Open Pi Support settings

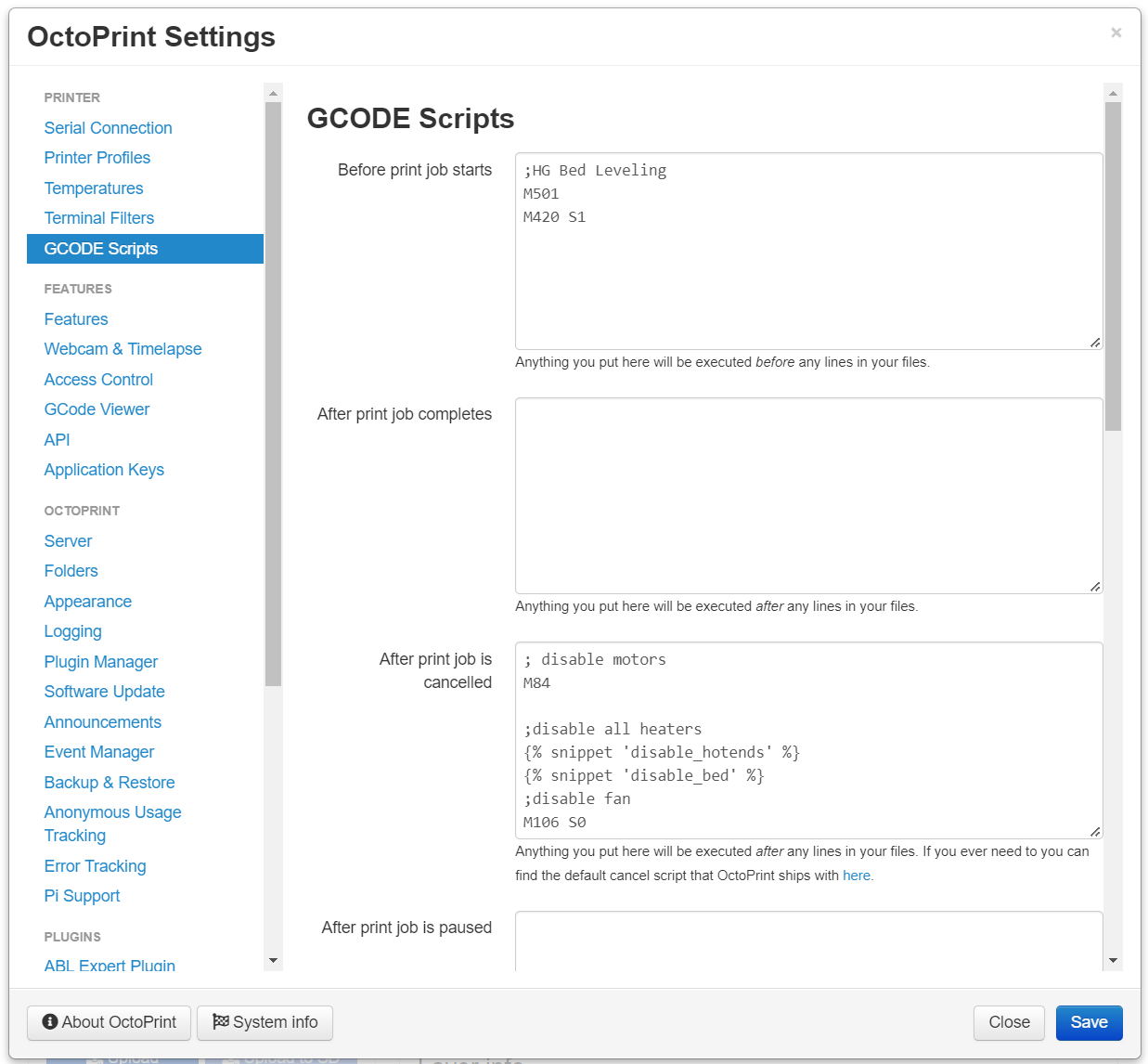[x=82, y=896]
